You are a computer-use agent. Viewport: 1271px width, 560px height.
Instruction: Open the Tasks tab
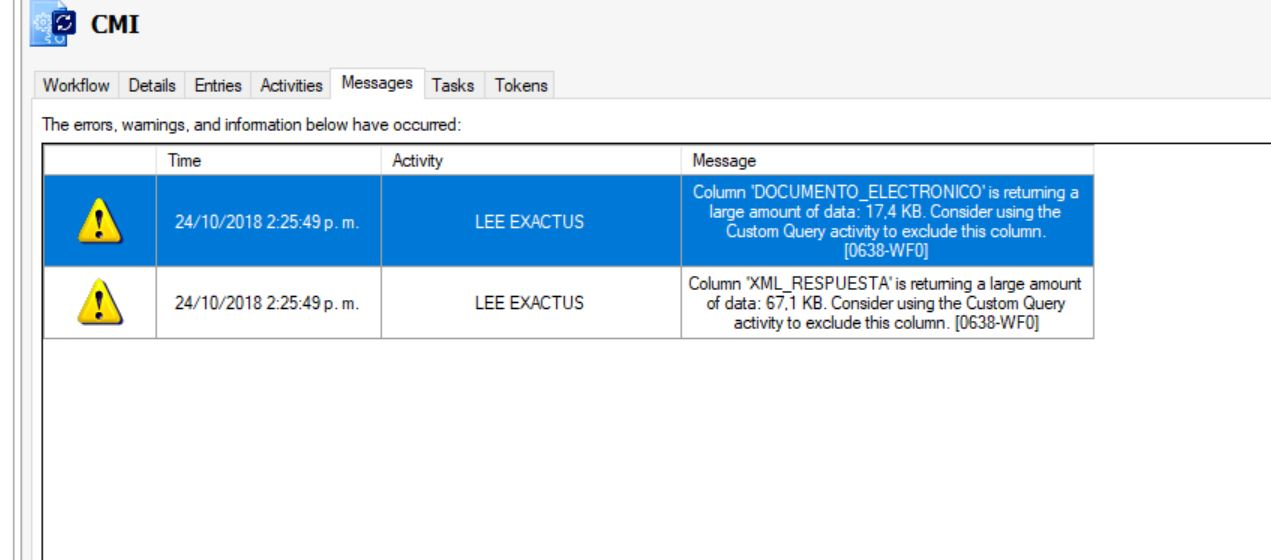tap(454, 86)
